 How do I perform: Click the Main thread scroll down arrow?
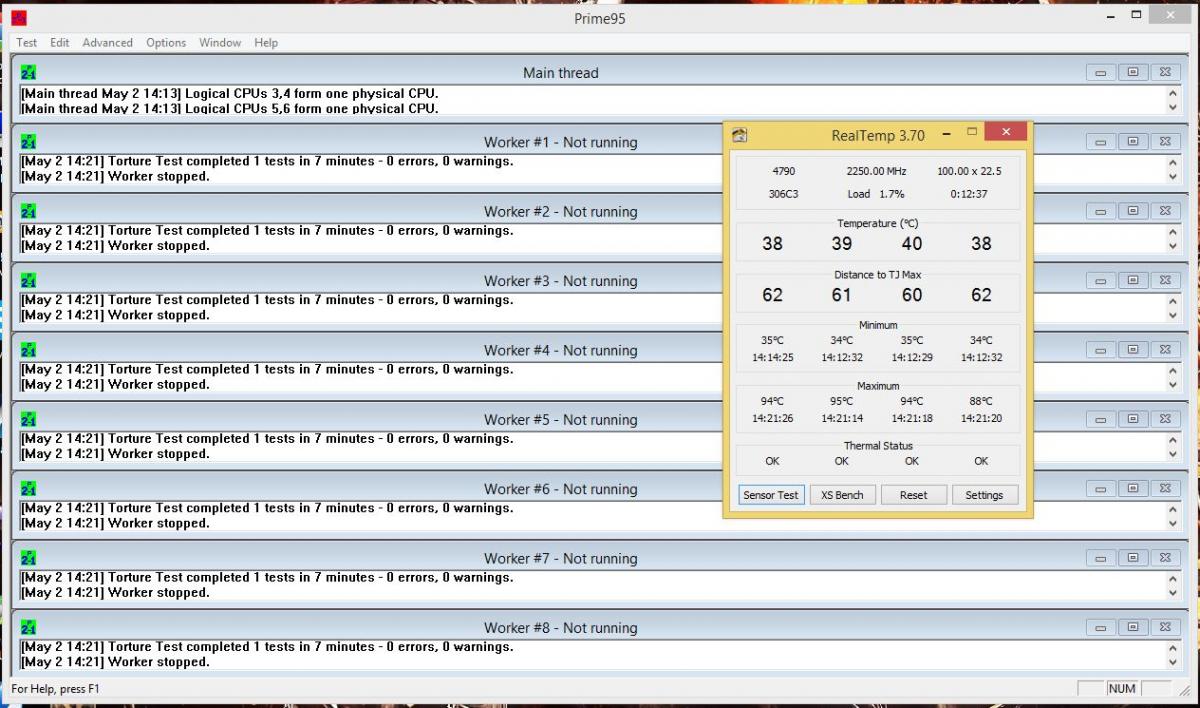pyautogui.click(x=1173, y=107)
